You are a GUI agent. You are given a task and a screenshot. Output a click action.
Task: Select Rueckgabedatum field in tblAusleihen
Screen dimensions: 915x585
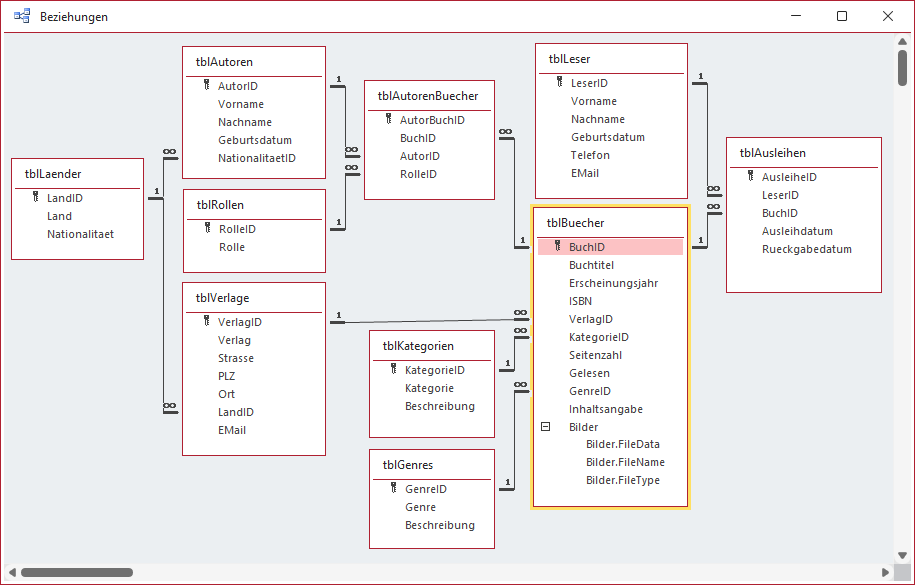click(x=806, y=249)
